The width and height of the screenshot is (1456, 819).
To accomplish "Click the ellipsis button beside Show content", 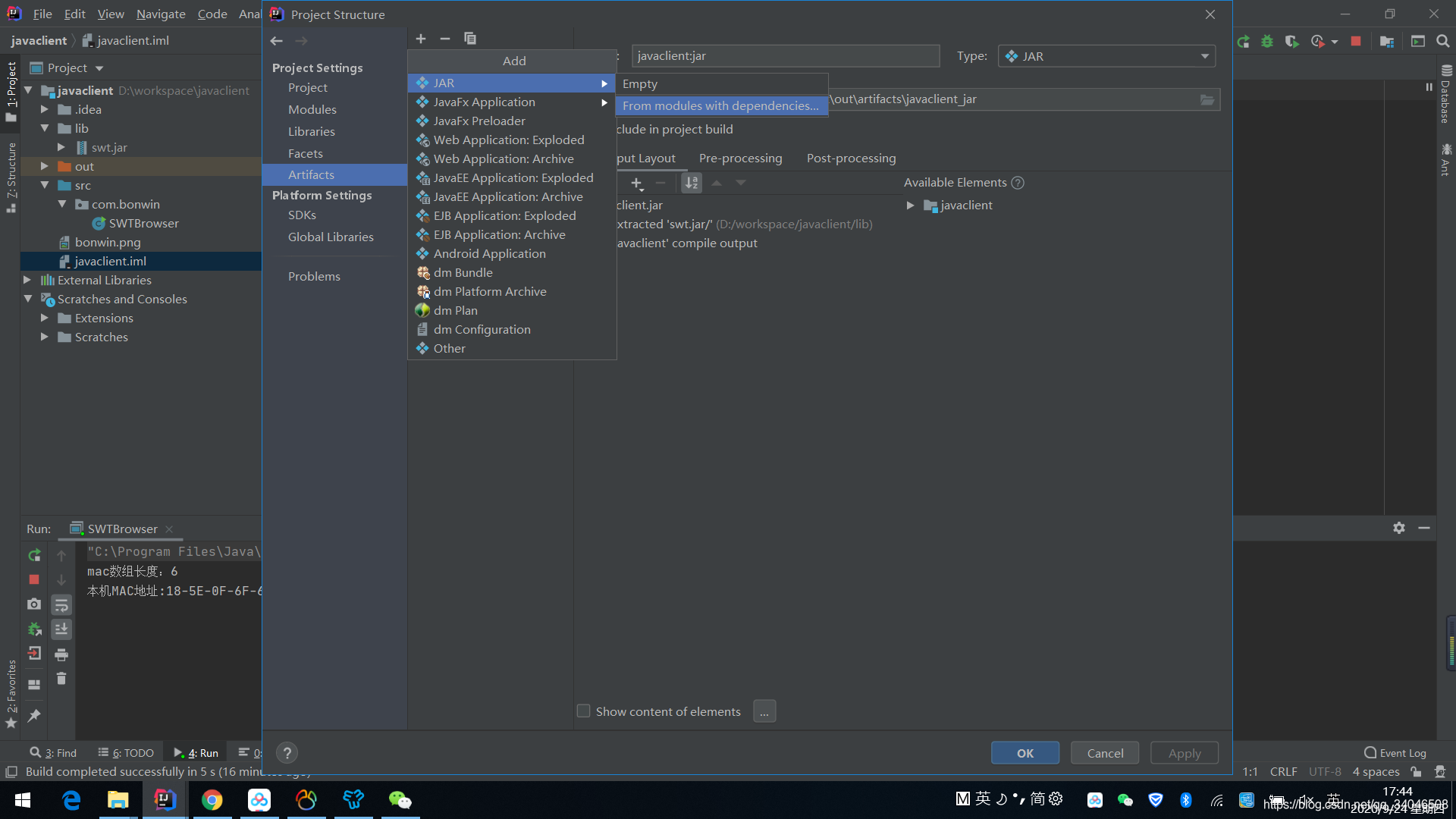I will [x=764, y=711].
